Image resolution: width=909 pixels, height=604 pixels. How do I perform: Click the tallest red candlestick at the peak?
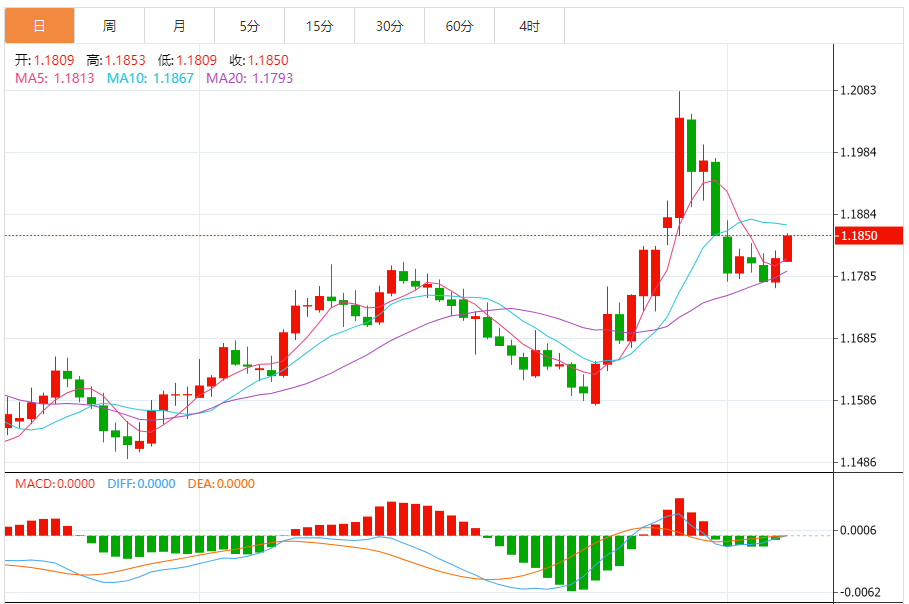click(679, 168)
